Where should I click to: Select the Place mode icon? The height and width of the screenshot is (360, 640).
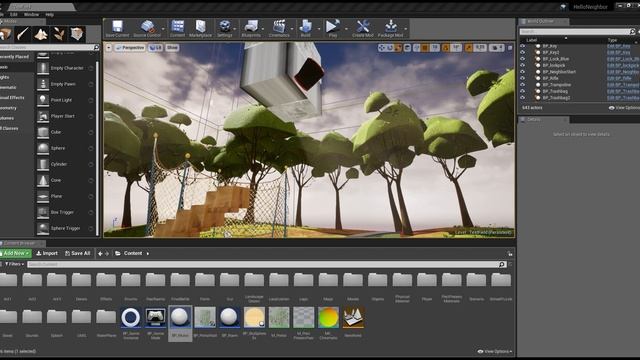coord(6,34)
